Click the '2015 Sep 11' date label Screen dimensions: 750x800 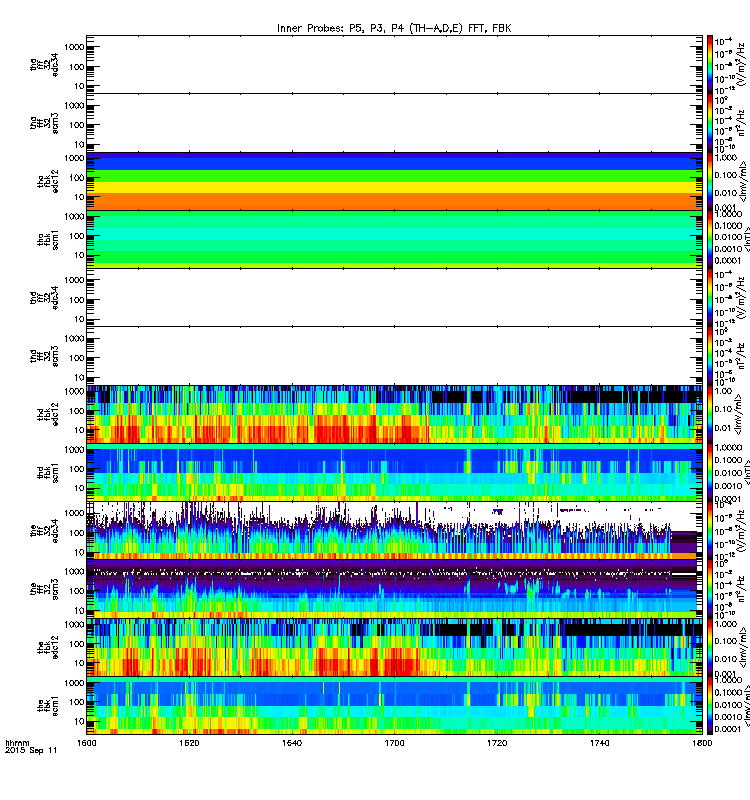click(31, 751)
